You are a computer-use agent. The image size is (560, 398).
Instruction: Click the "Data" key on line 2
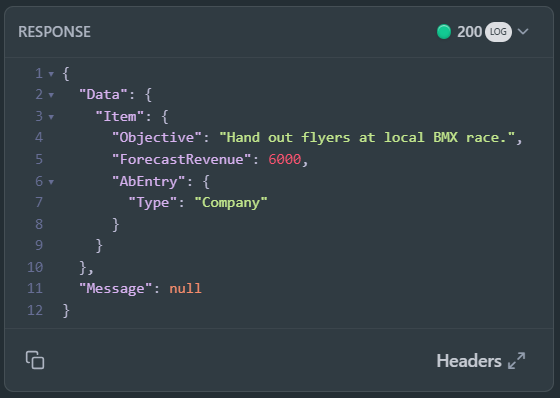104,95
